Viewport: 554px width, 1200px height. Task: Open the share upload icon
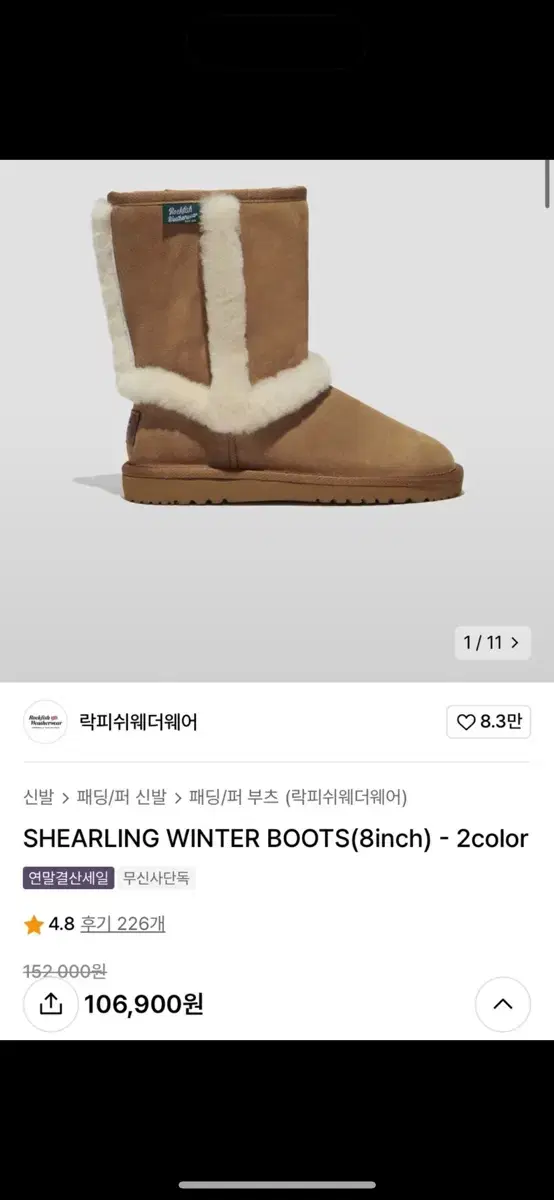click(x=50, y=1004)
